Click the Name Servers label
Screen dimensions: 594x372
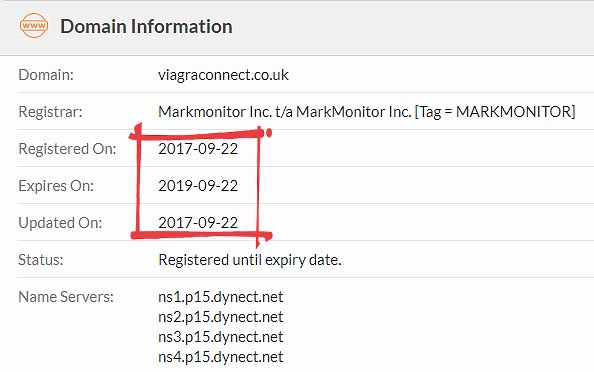pos(66,297)
